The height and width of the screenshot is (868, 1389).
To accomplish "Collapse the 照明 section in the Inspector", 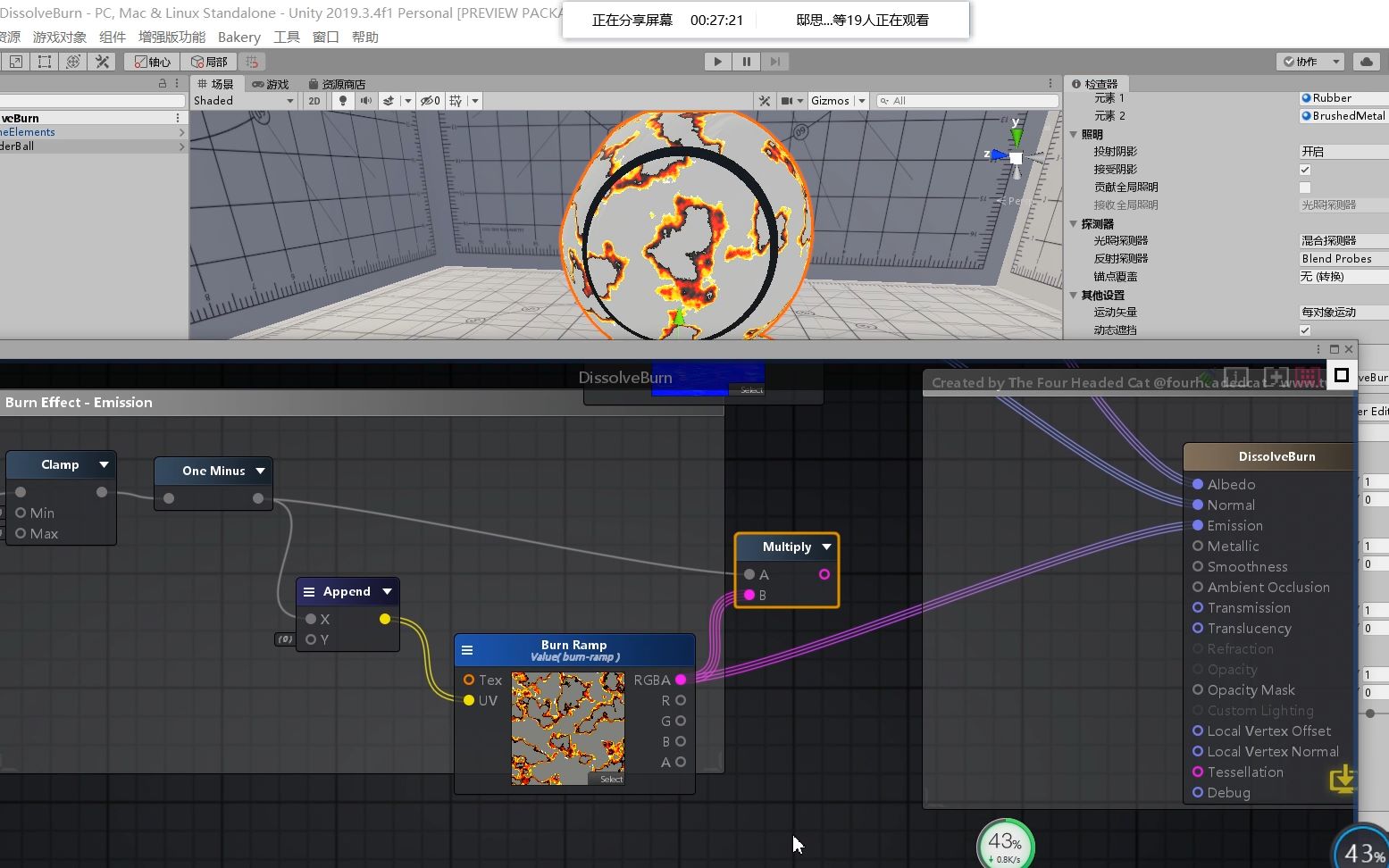I will pyautogui.click(x=1073, y=133).
